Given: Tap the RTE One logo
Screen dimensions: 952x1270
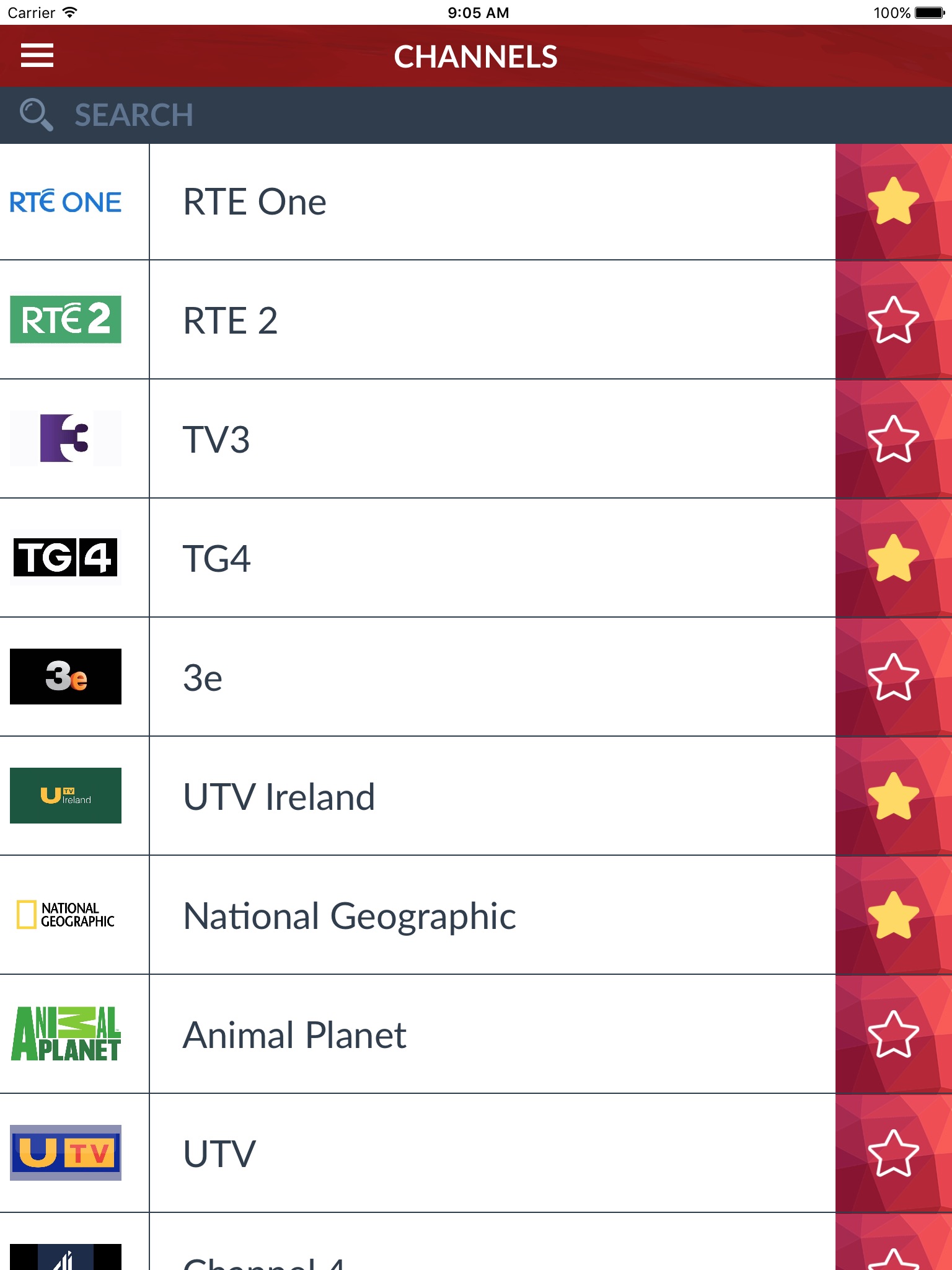Looking at the screenshot, I should pos(66,202).
